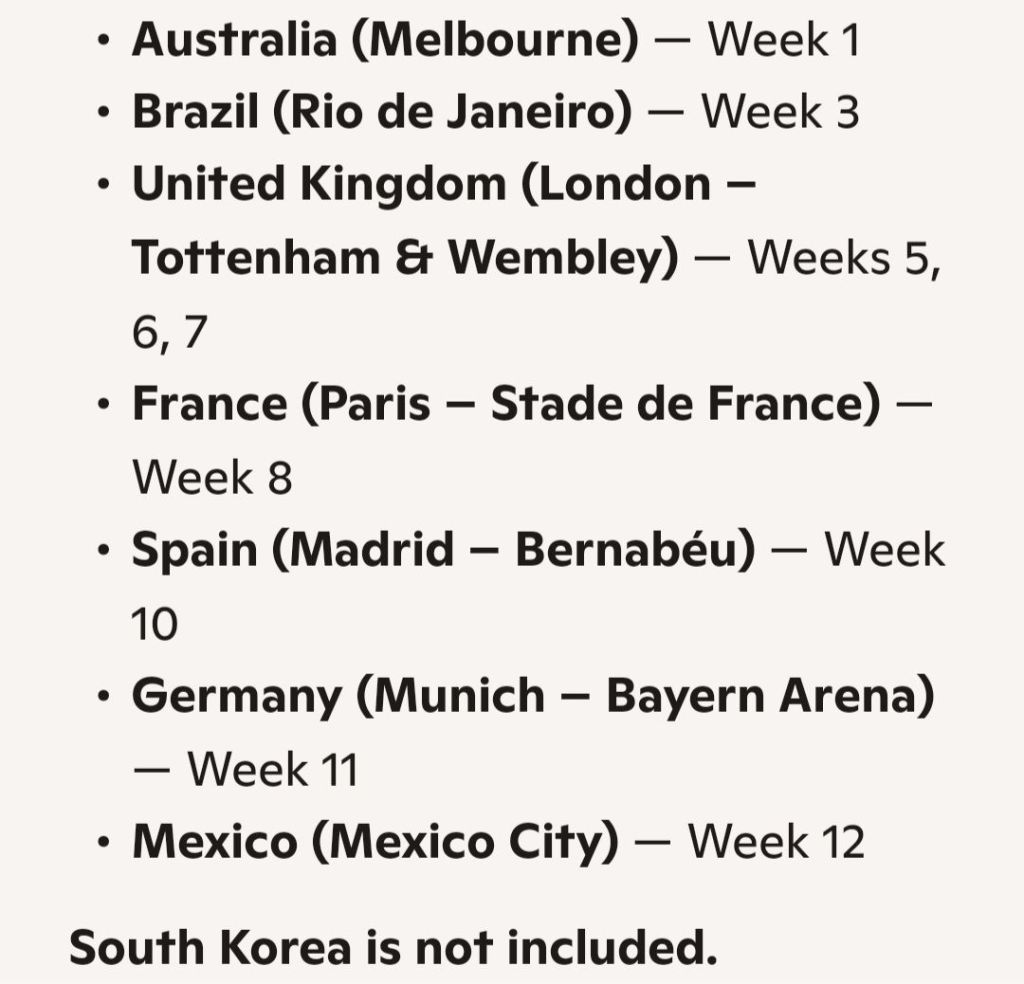
Task: Click the bullet point beside Germany
Action: [103, 696]
